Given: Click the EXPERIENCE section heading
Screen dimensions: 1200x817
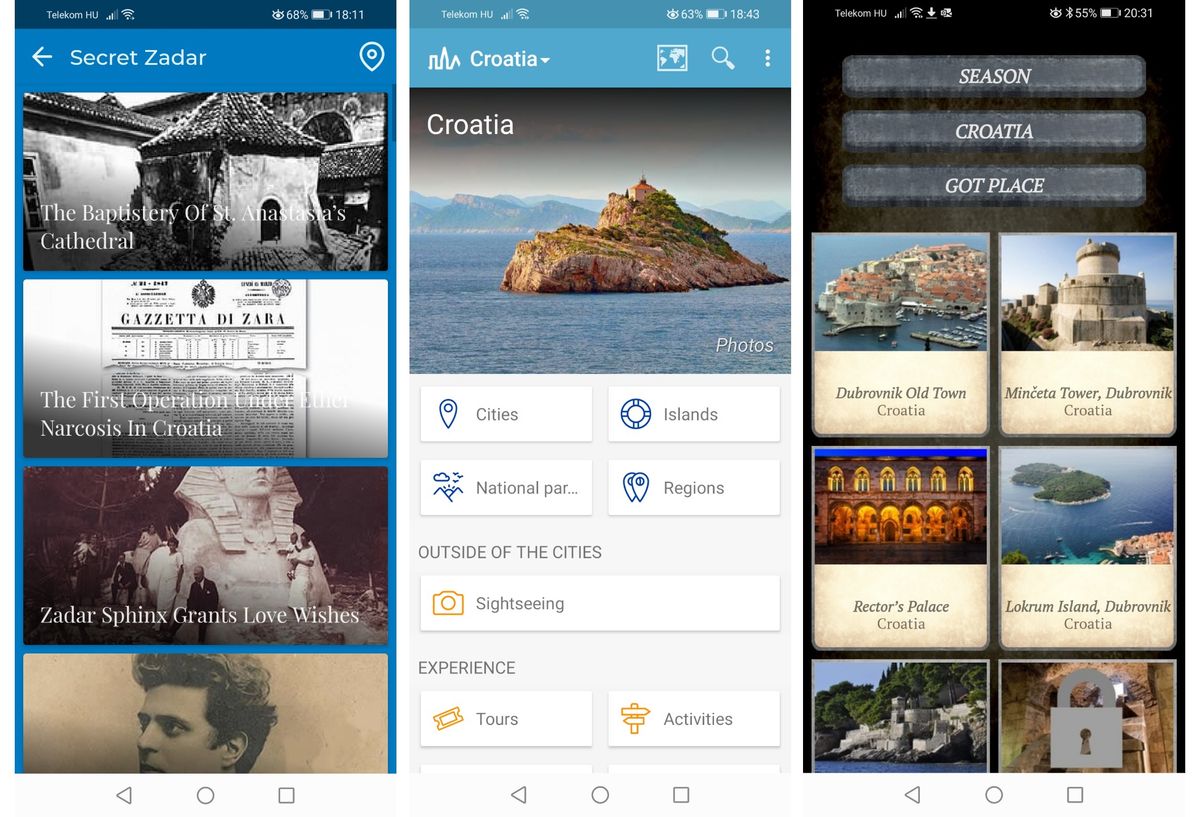Looking at the screenshot, I should 467,668.
